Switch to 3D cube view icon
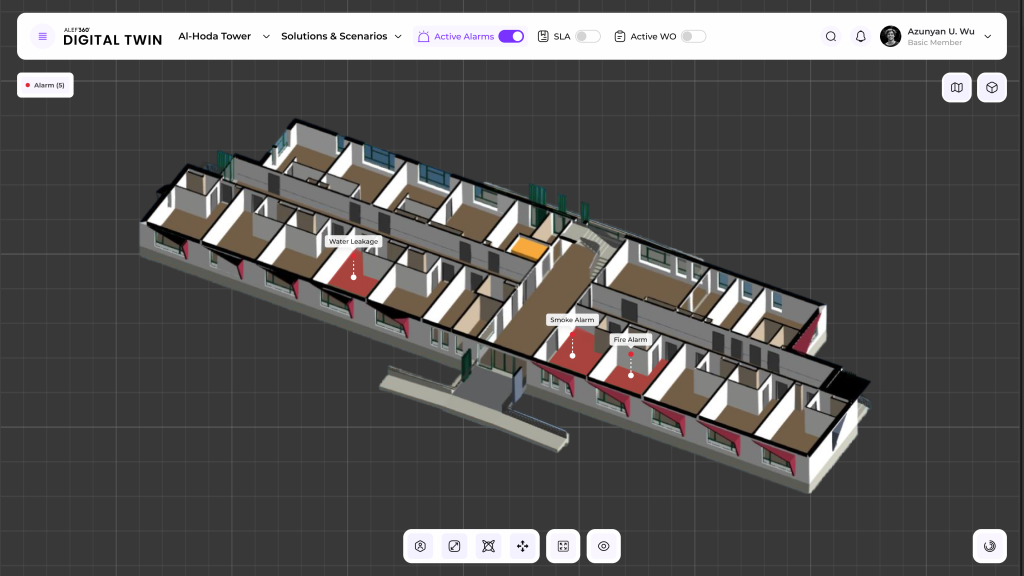This screenshot has height=576, width=1024. coord(991,87)
